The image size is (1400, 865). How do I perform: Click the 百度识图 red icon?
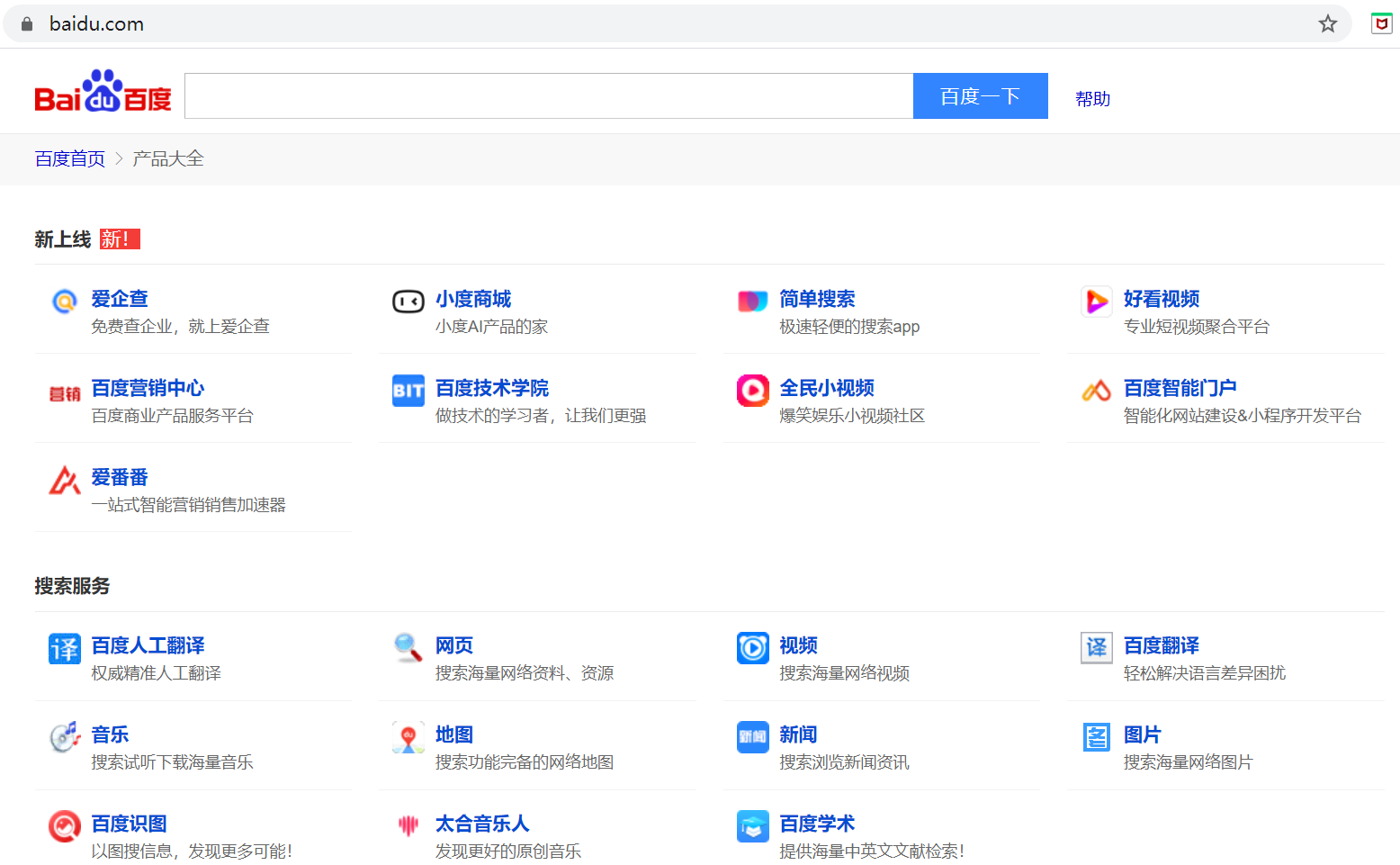coord(65,826)
